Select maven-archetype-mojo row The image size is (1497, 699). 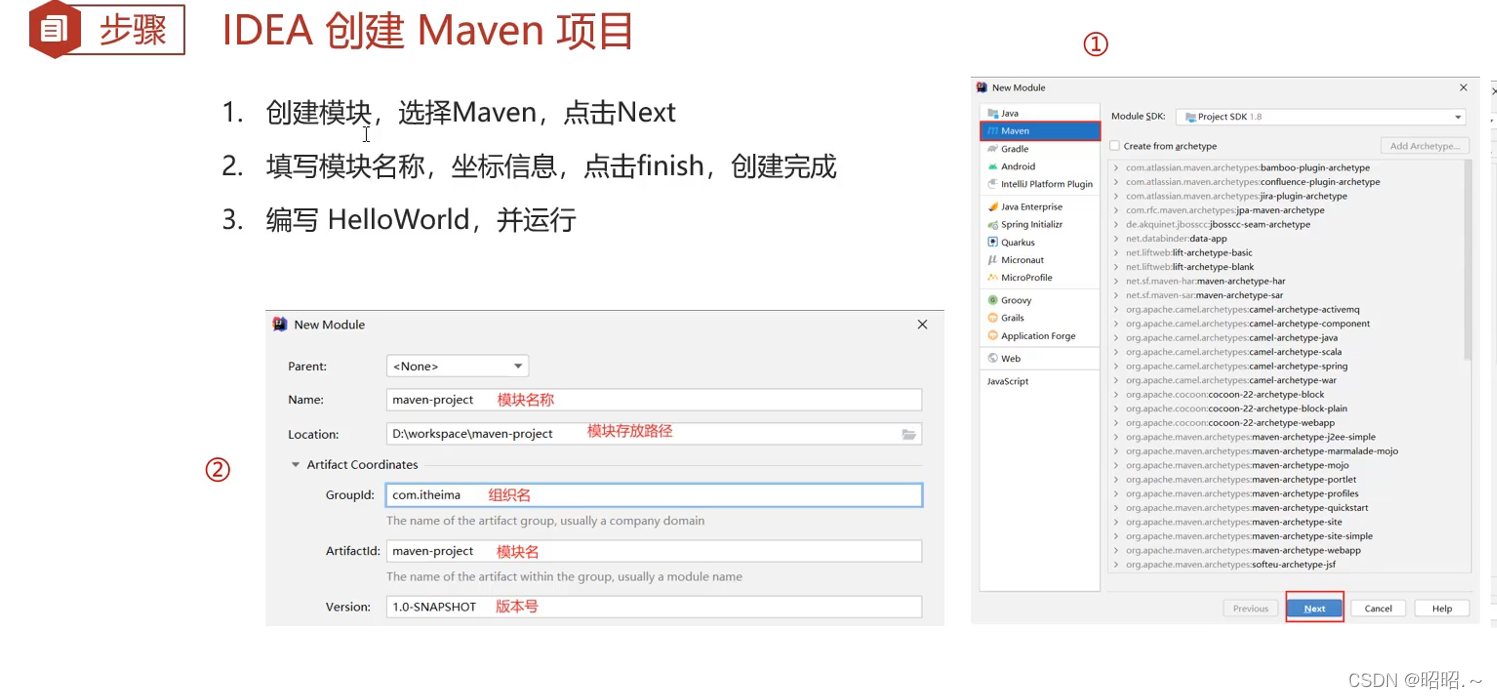click(x=1285, y=465)
